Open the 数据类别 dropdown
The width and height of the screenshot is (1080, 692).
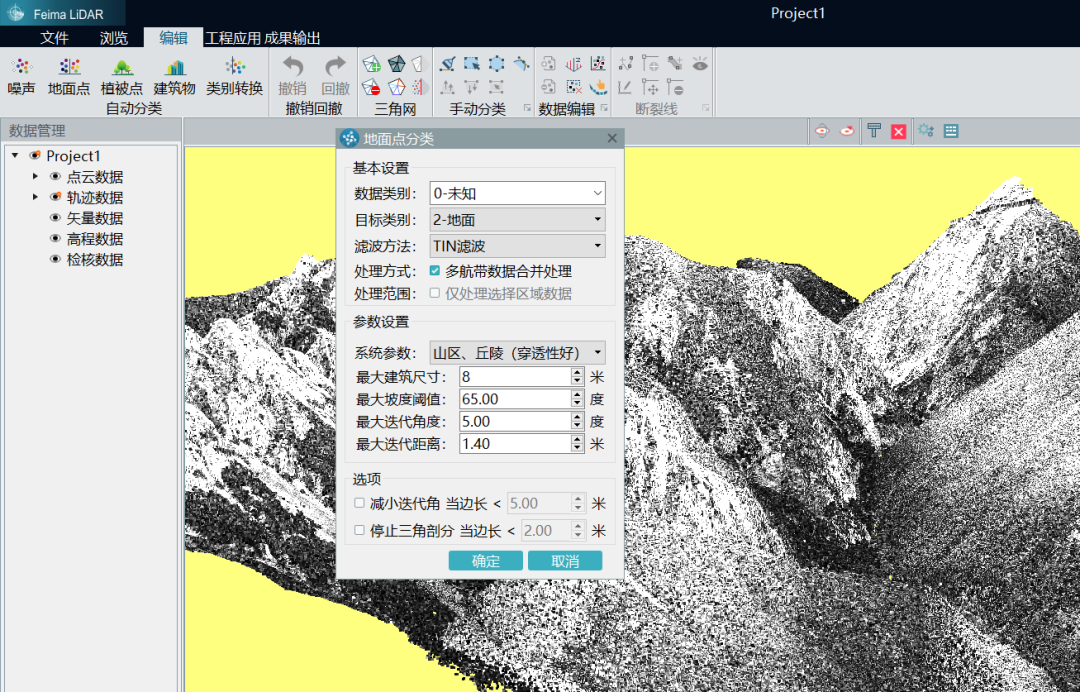tap(517, 193)
